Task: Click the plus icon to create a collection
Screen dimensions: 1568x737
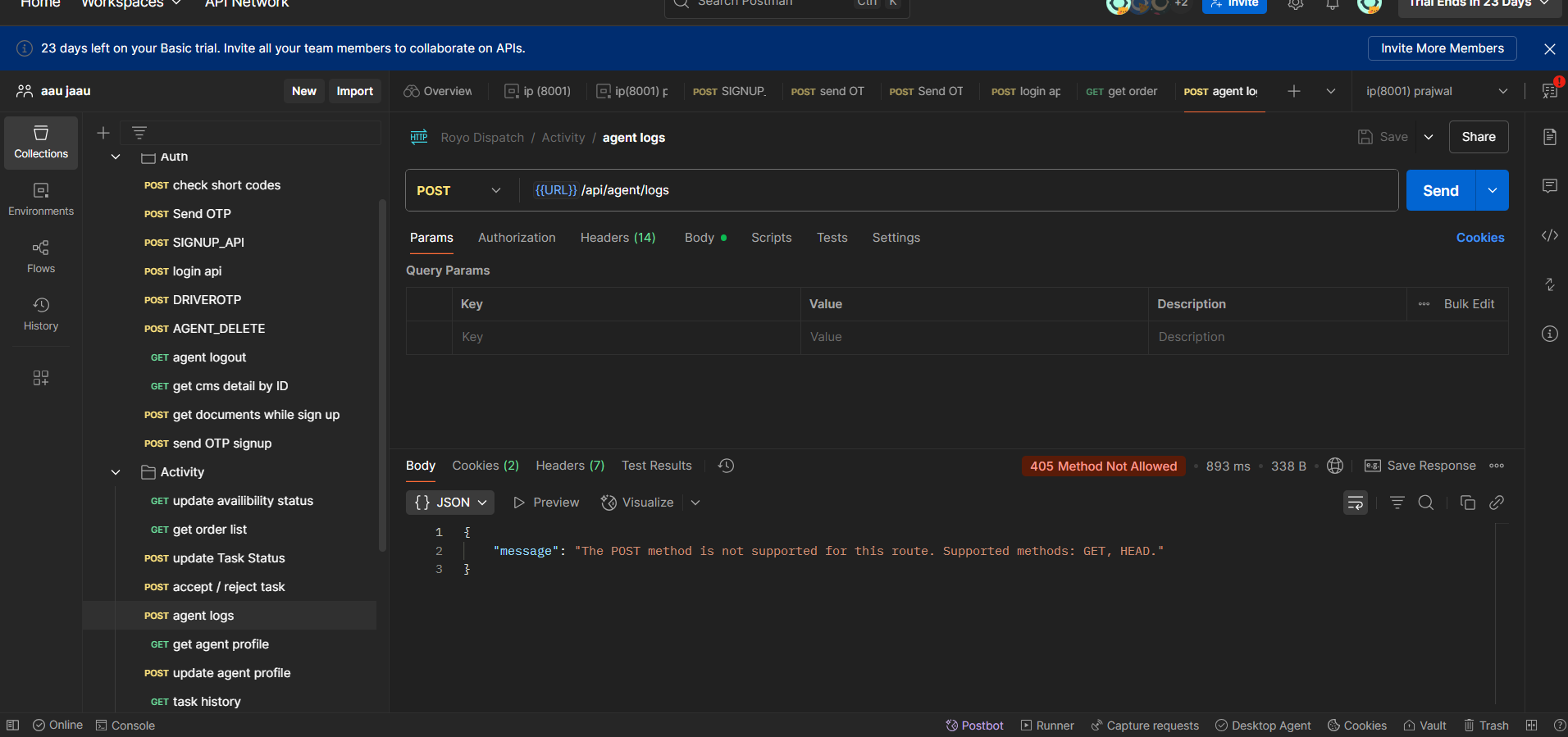Action: (103, 133)
